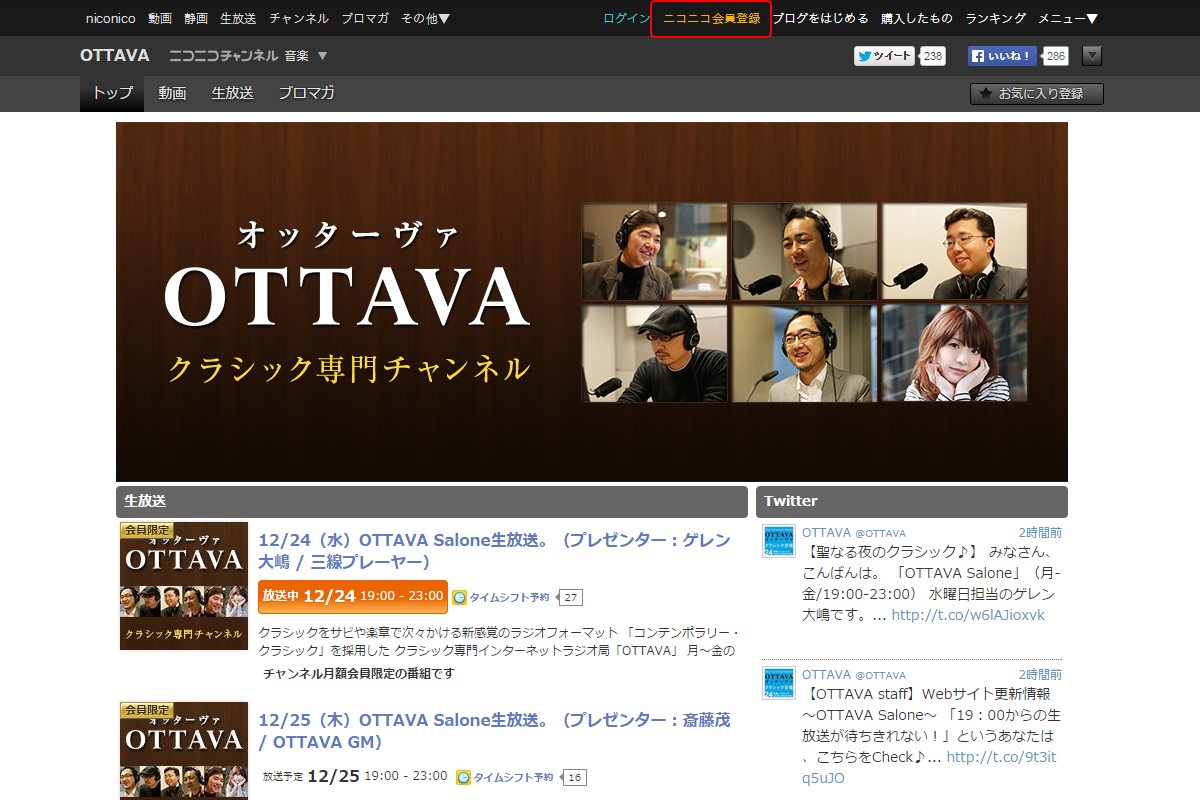Select the 生放送 channel tab
This screenshot has height=800, width=1200.
point(232,93)
